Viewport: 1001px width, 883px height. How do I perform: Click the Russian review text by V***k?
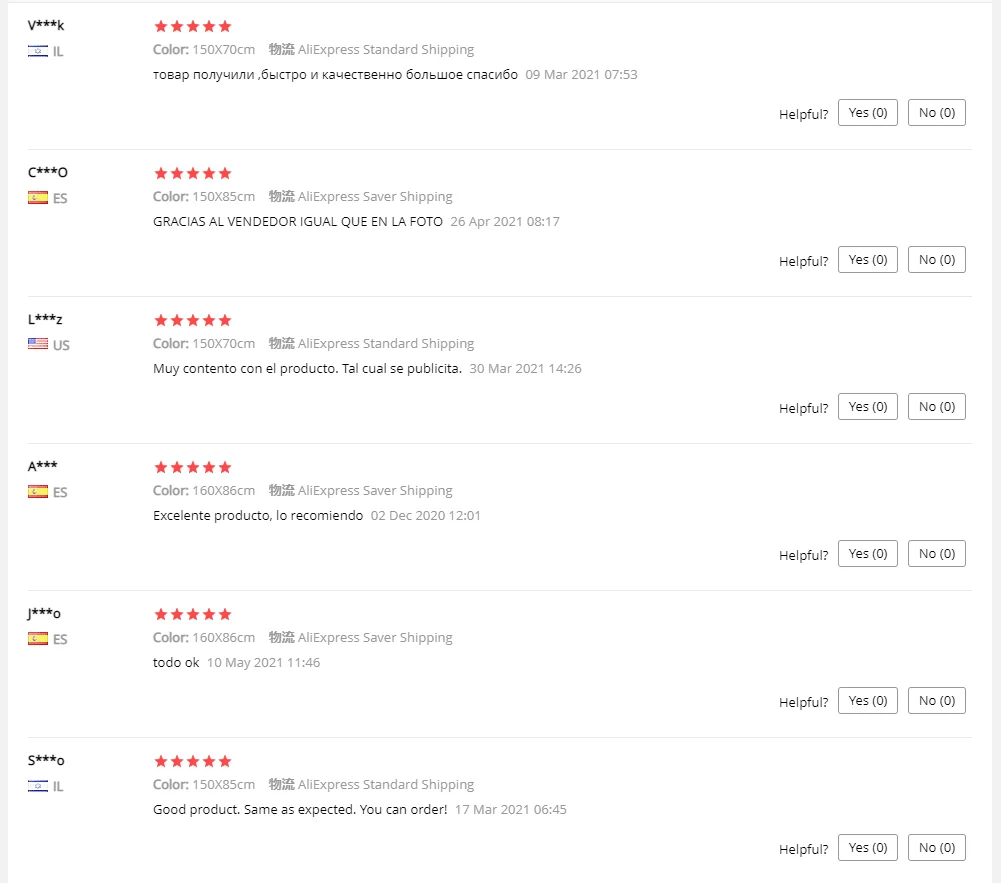click(335, 75)
